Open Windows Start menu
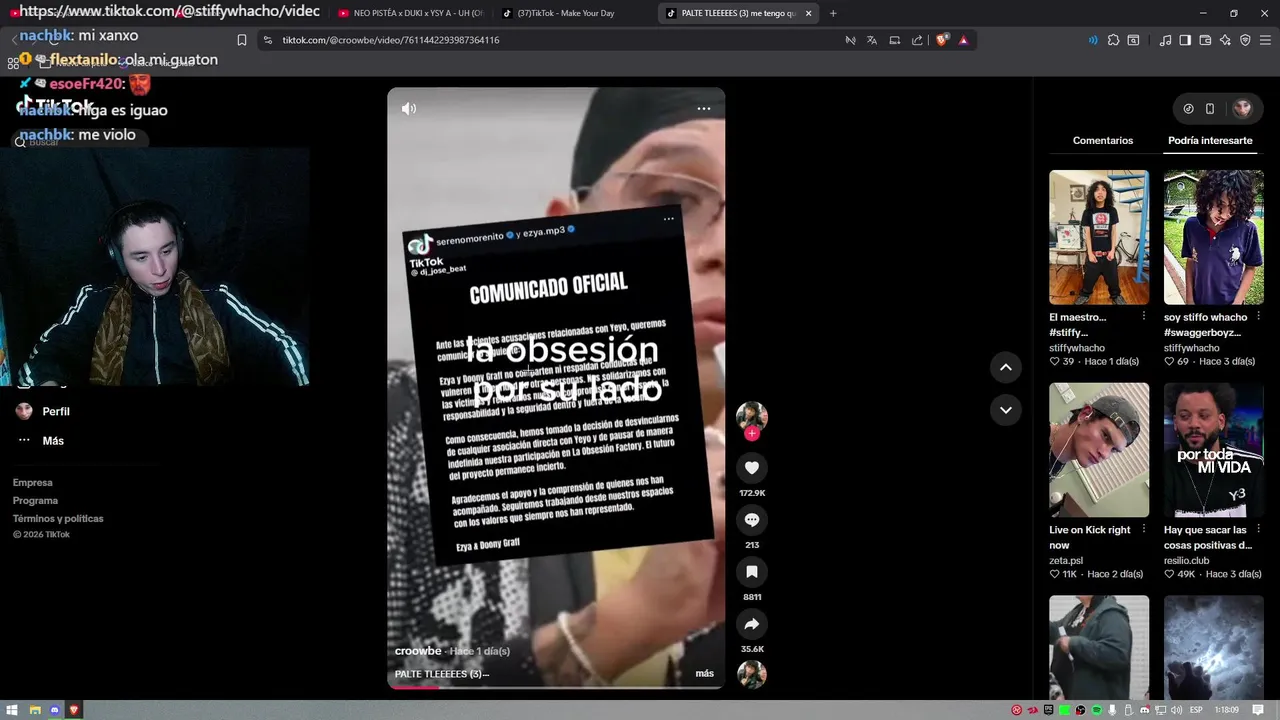Viewport: 1280px width, 720px height. pyautogui.click(x=13, y=710)
